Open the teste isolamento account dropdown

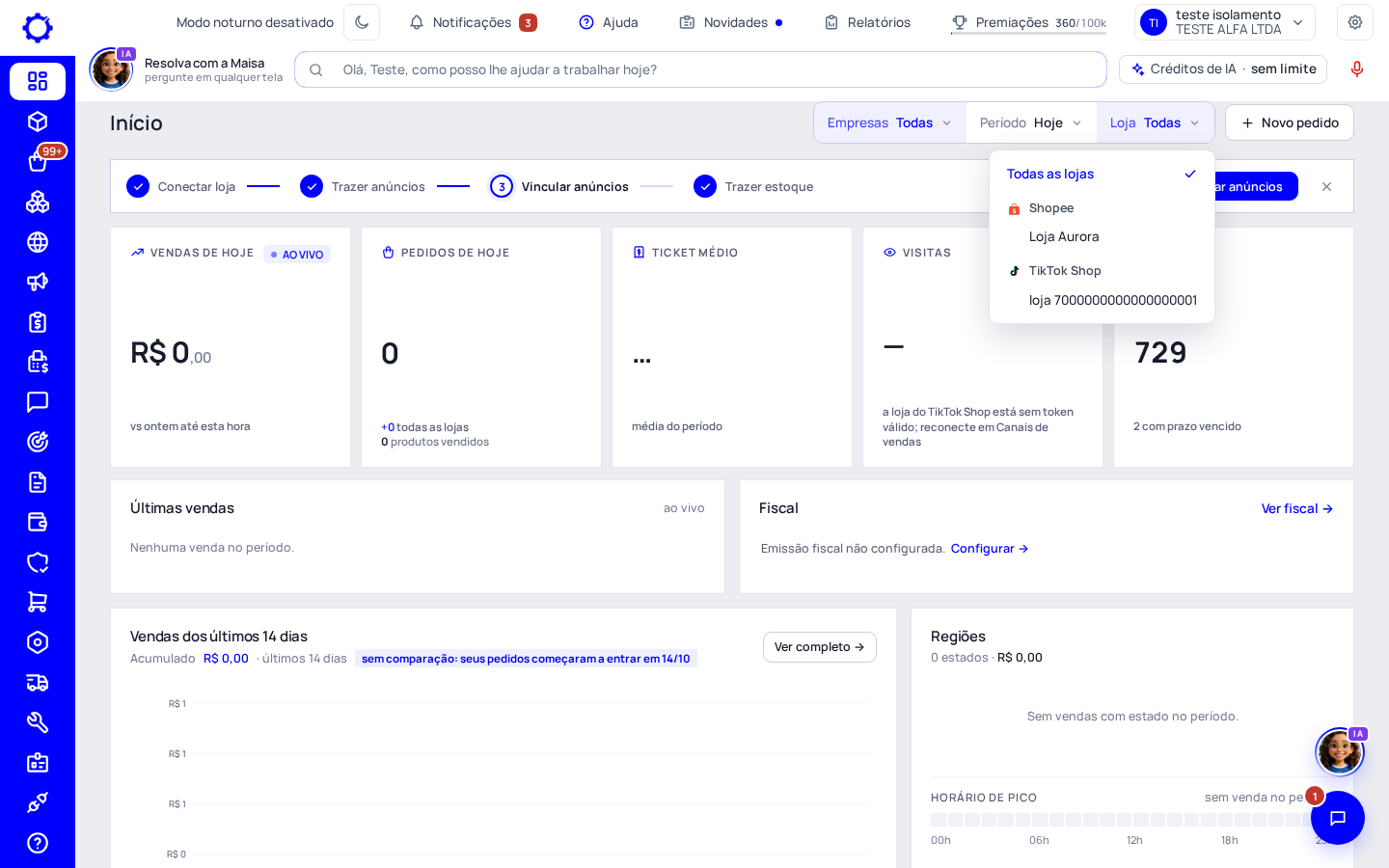[x=1225, y=22]
